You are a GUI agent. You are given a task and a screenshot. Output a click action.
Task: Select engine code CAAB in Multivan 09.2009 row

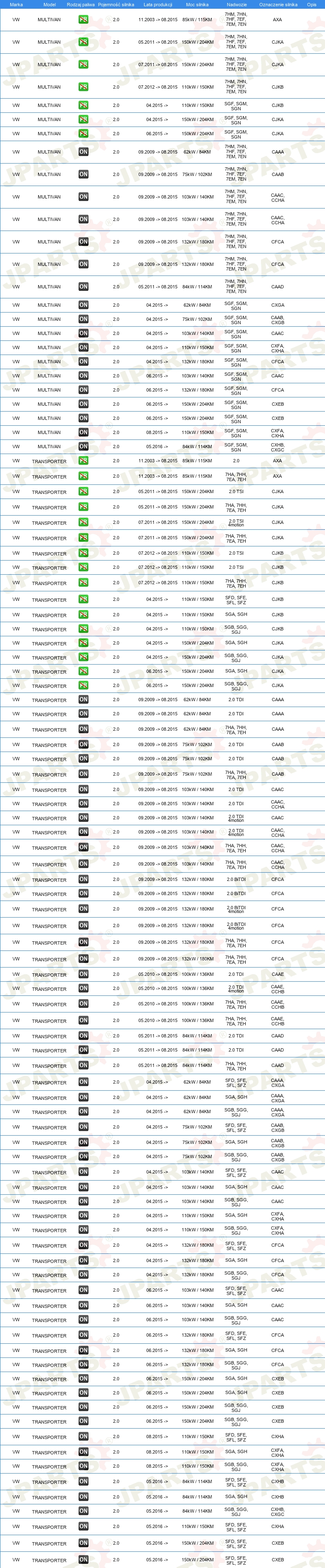coord(278,175)
